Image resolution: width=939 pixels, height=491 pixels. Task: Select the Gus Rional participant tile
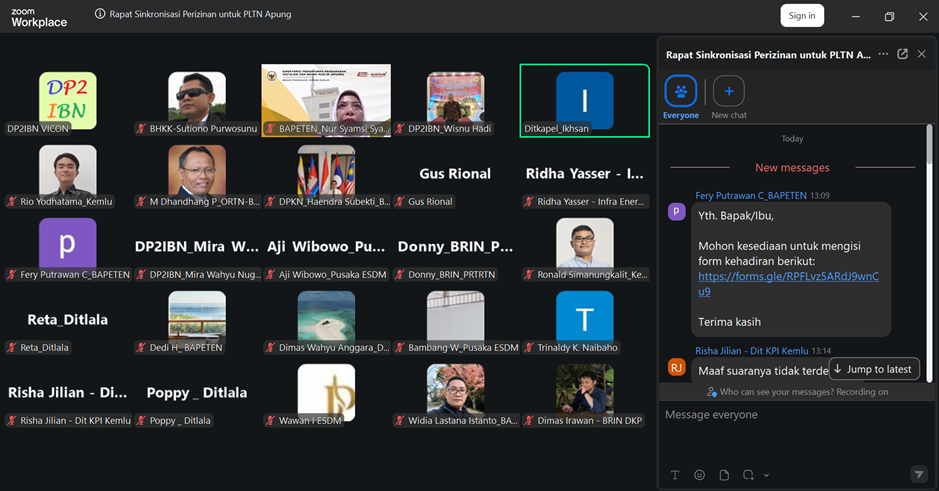click(456, 174)
